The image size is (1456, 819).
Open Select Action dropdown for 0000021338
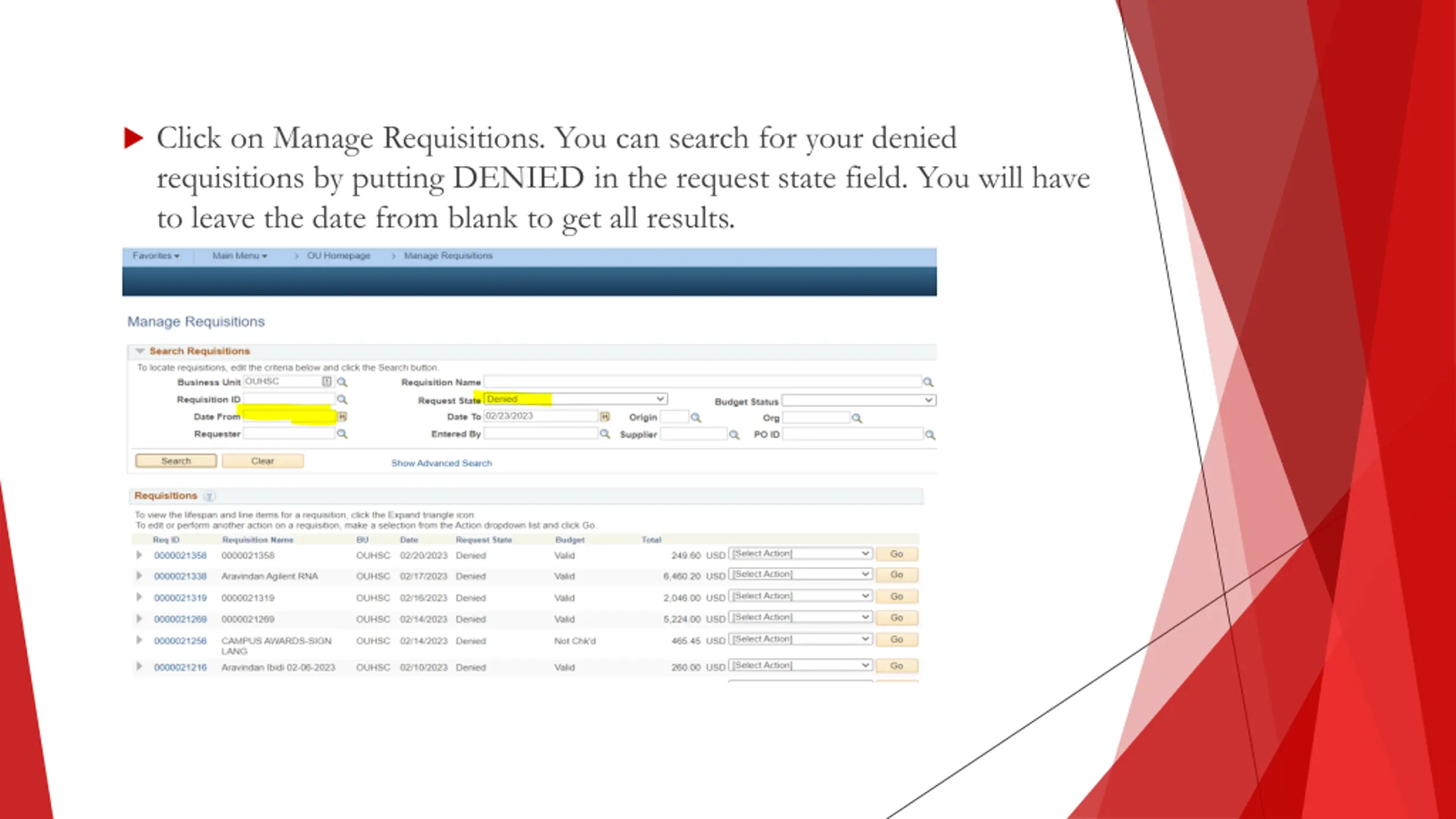[800, 574]
